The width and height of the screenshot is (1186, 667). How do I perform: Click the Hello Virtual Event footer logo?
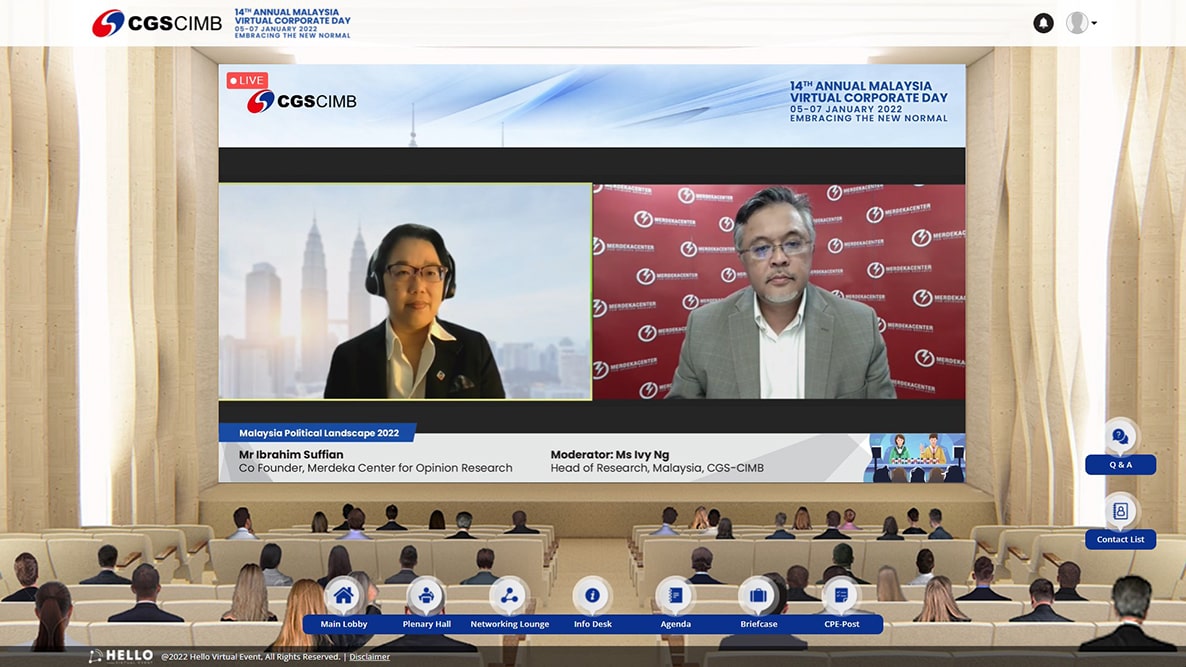[x=121, y=656]
